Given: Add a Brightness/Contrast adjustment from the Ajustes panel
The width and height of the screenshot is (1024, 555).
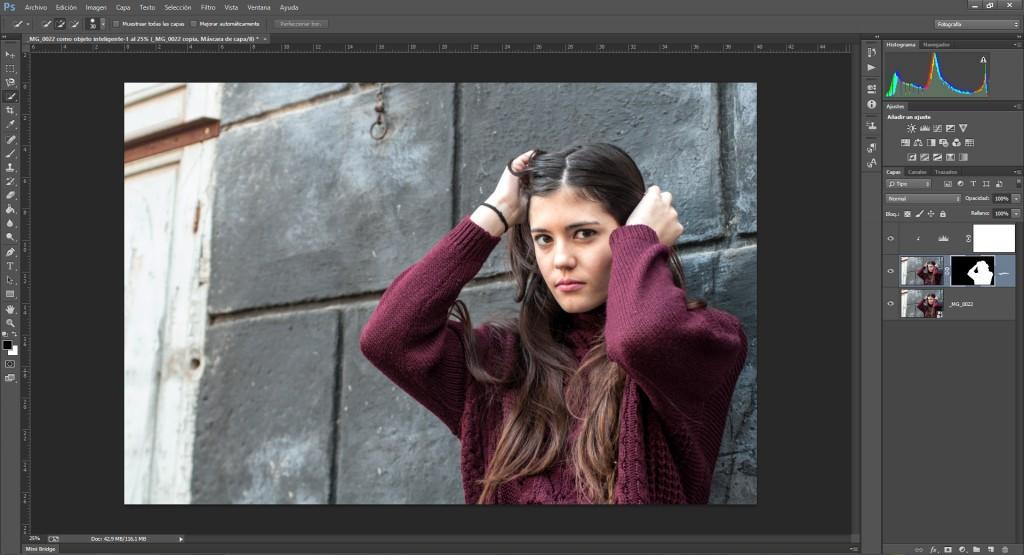Looking at the screenshot, I should (911, 128).
